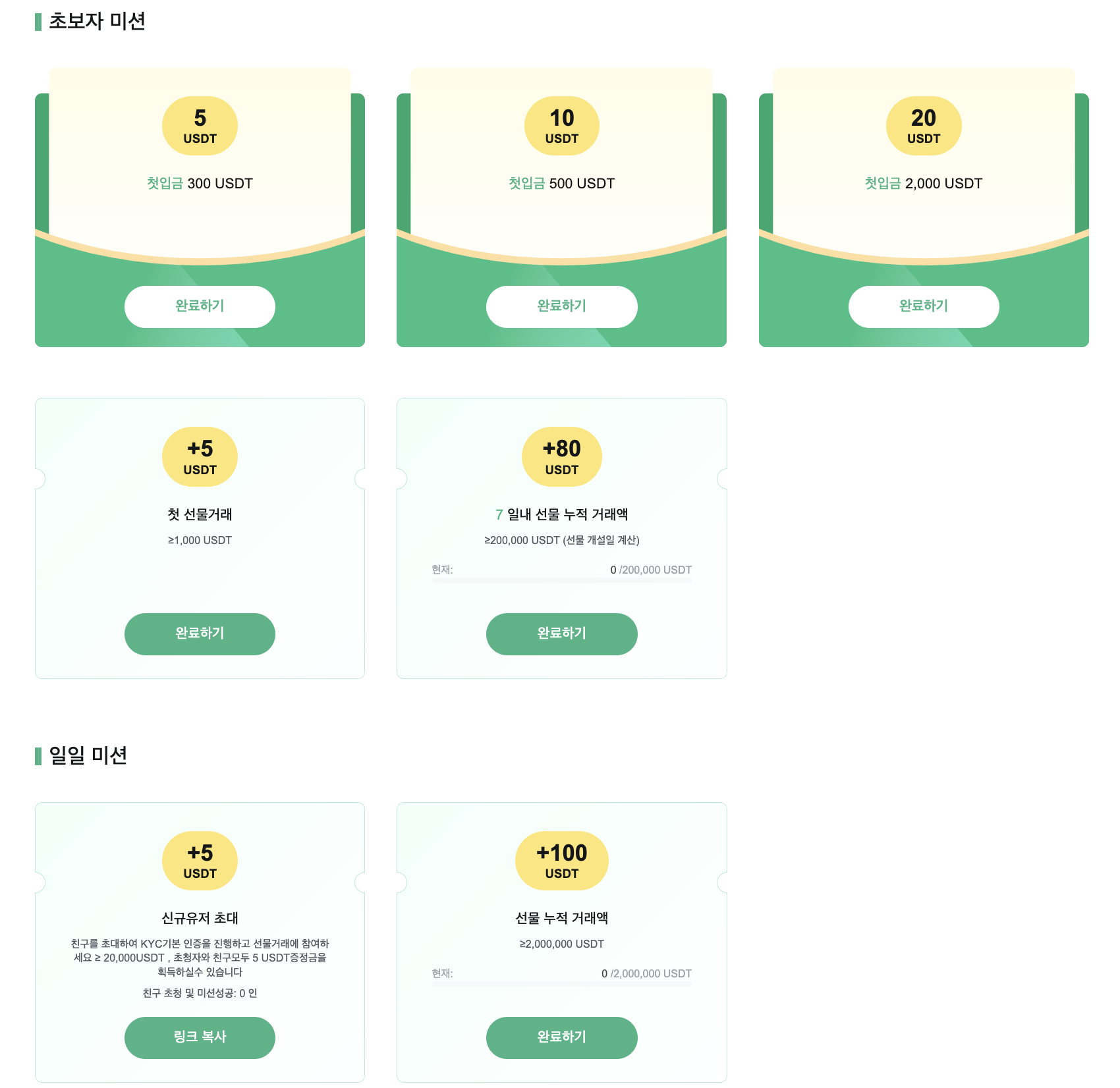Select the 일일 미션 section header

(x=87, y=756)
